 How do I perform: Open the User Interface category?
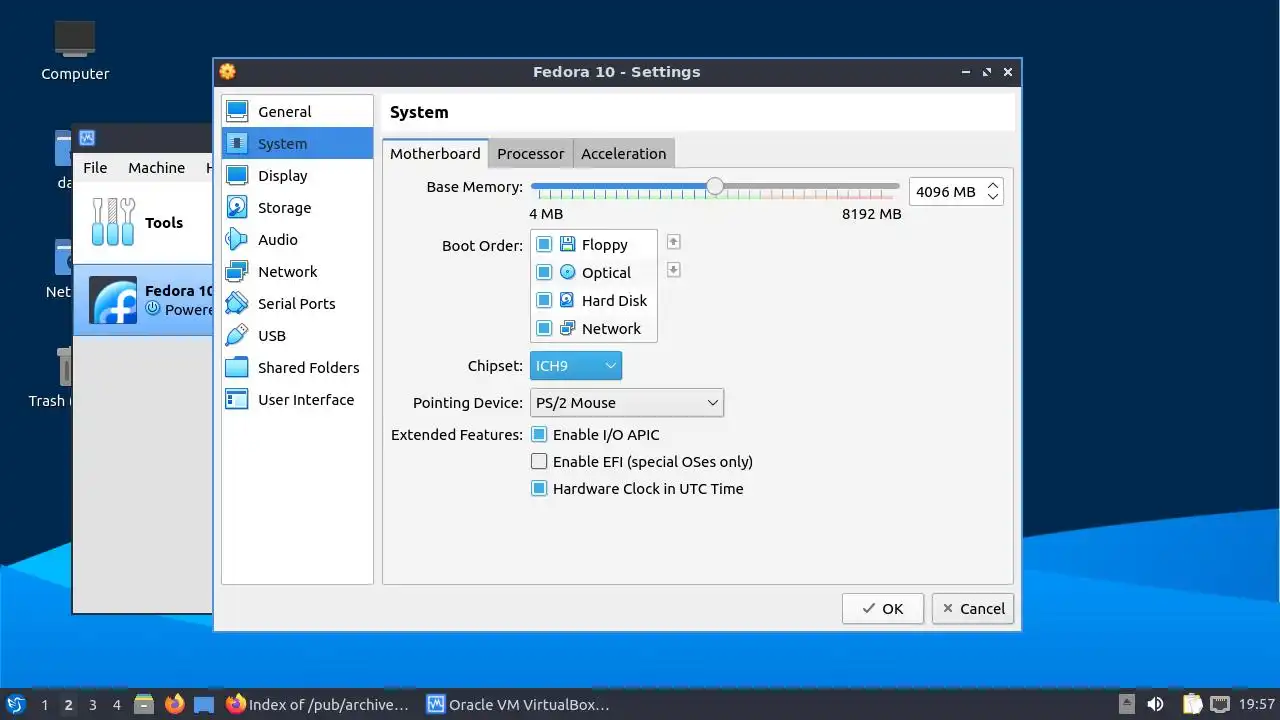coord(297,400)
